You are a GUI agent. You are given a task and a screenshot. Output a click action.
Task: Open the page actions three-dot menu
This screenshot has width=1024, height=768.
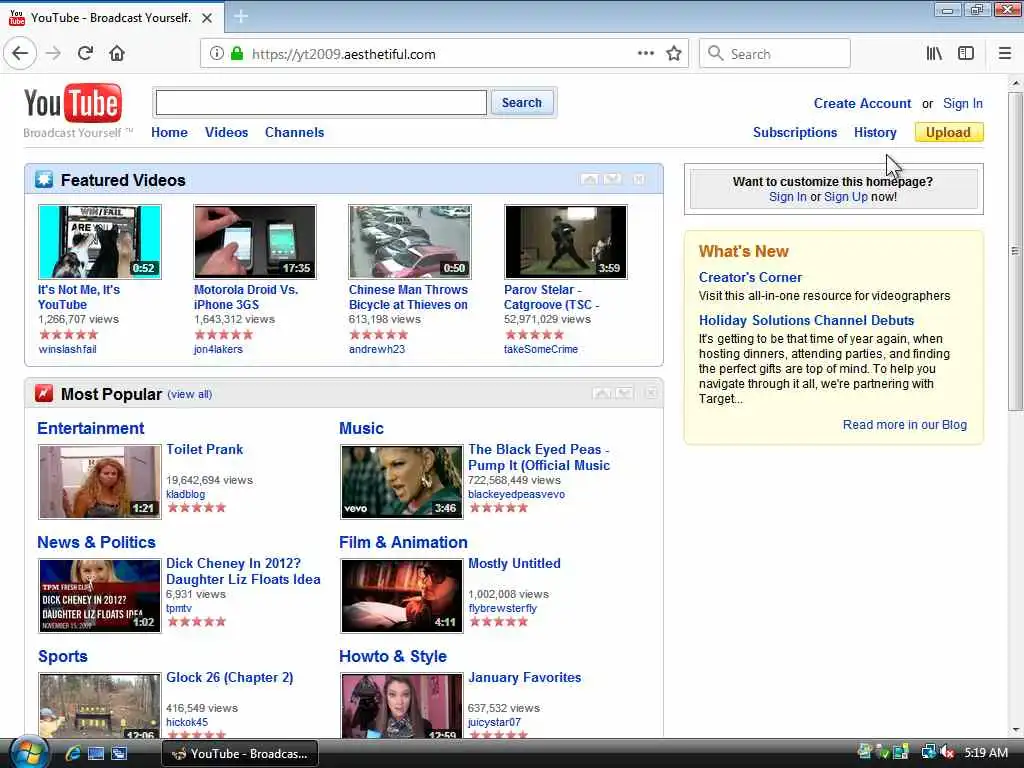click(x=646, y=54)
